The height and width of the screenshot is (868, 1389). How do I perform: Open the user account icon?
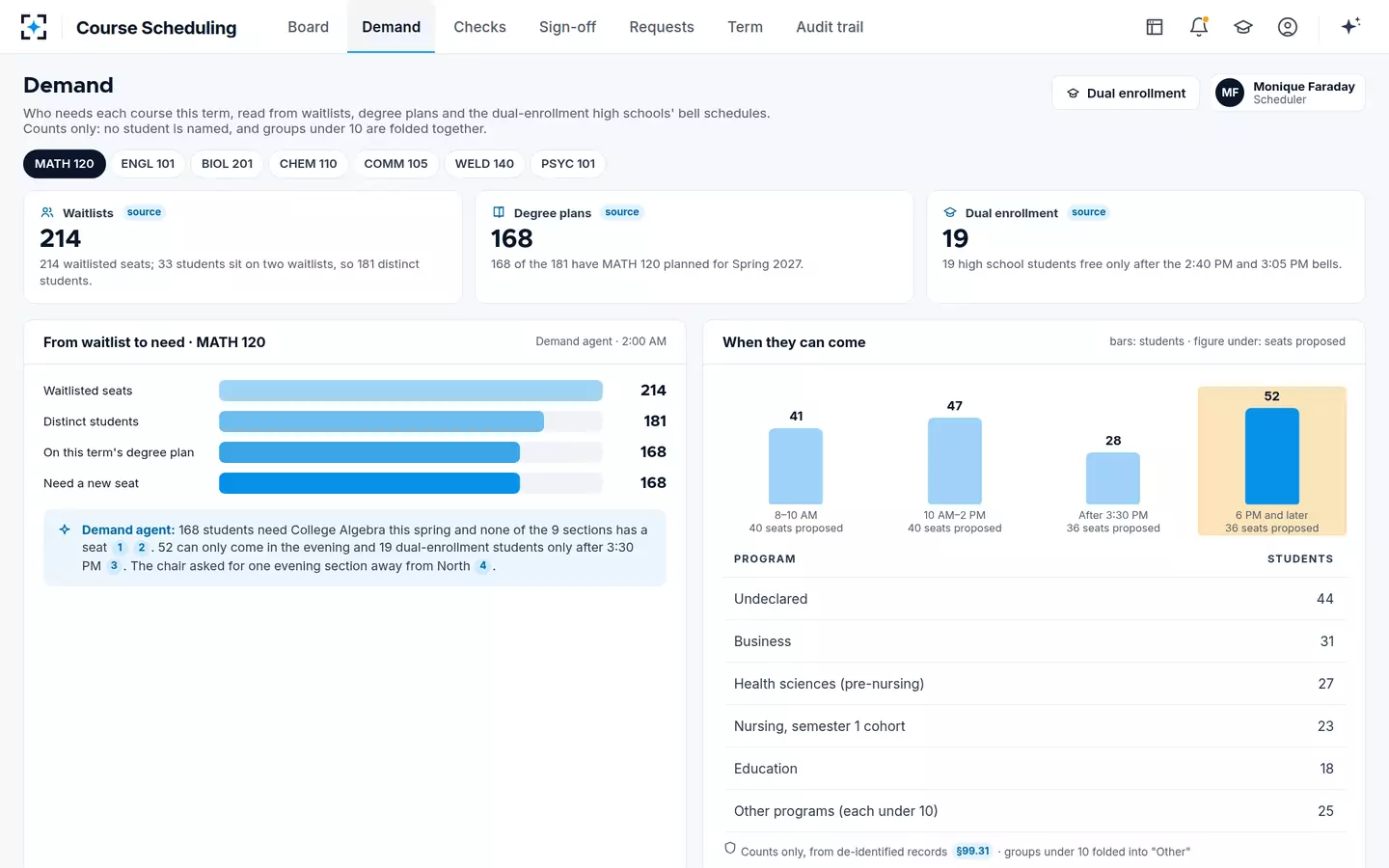click(1288, 27)
